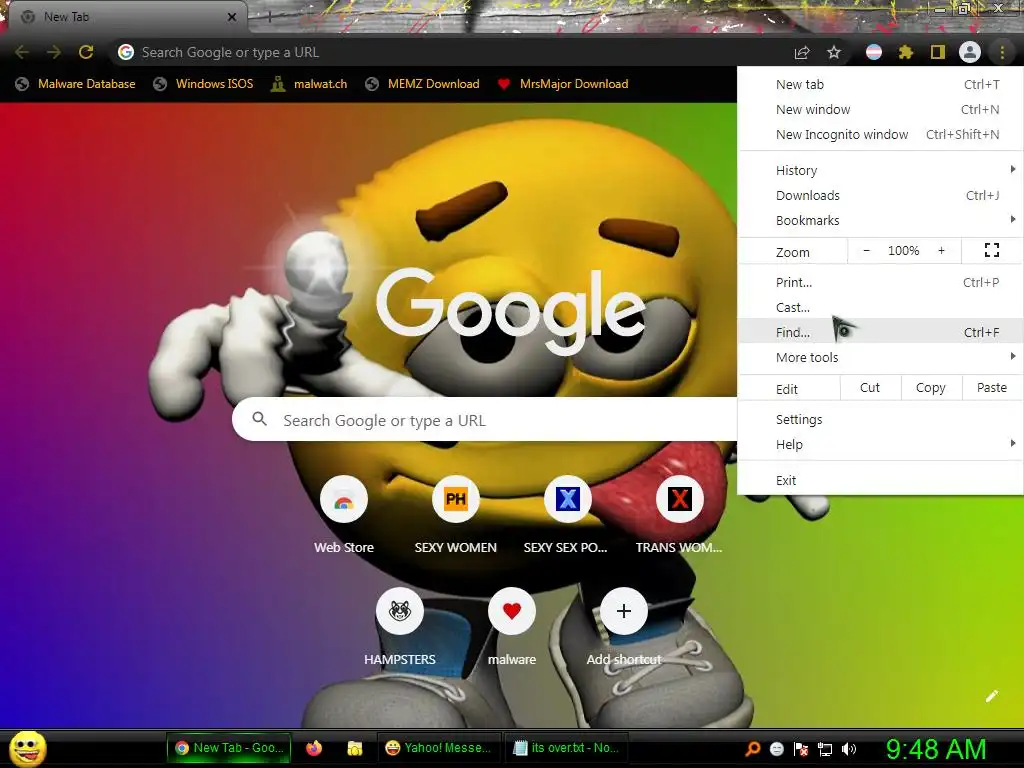
Task: Expand the More tools submenu
Action: [880, 357]
